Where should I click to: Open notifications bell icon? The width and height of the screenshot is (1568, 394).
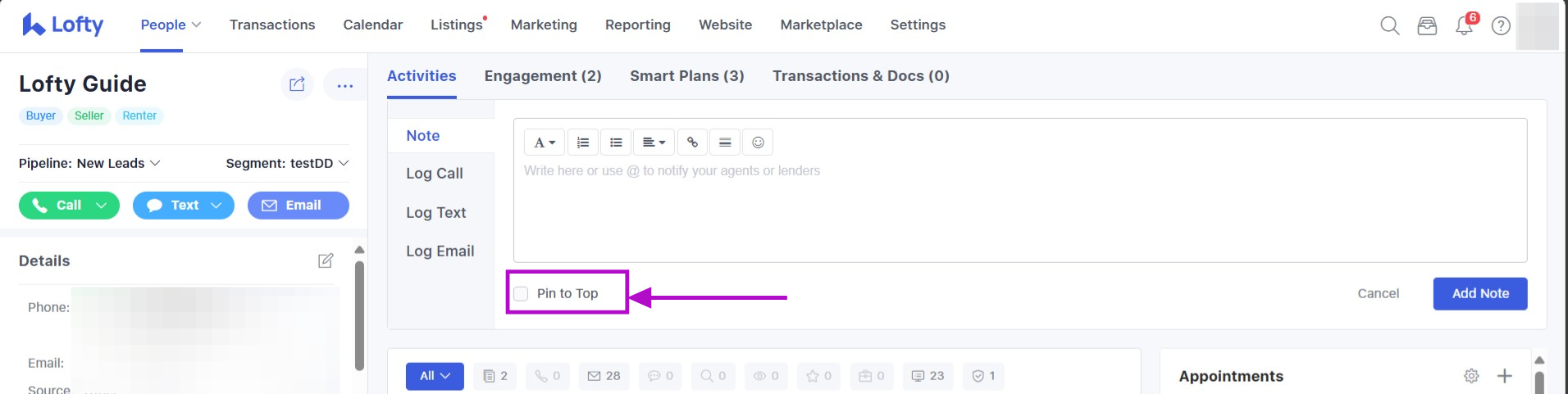point(1464,25)
